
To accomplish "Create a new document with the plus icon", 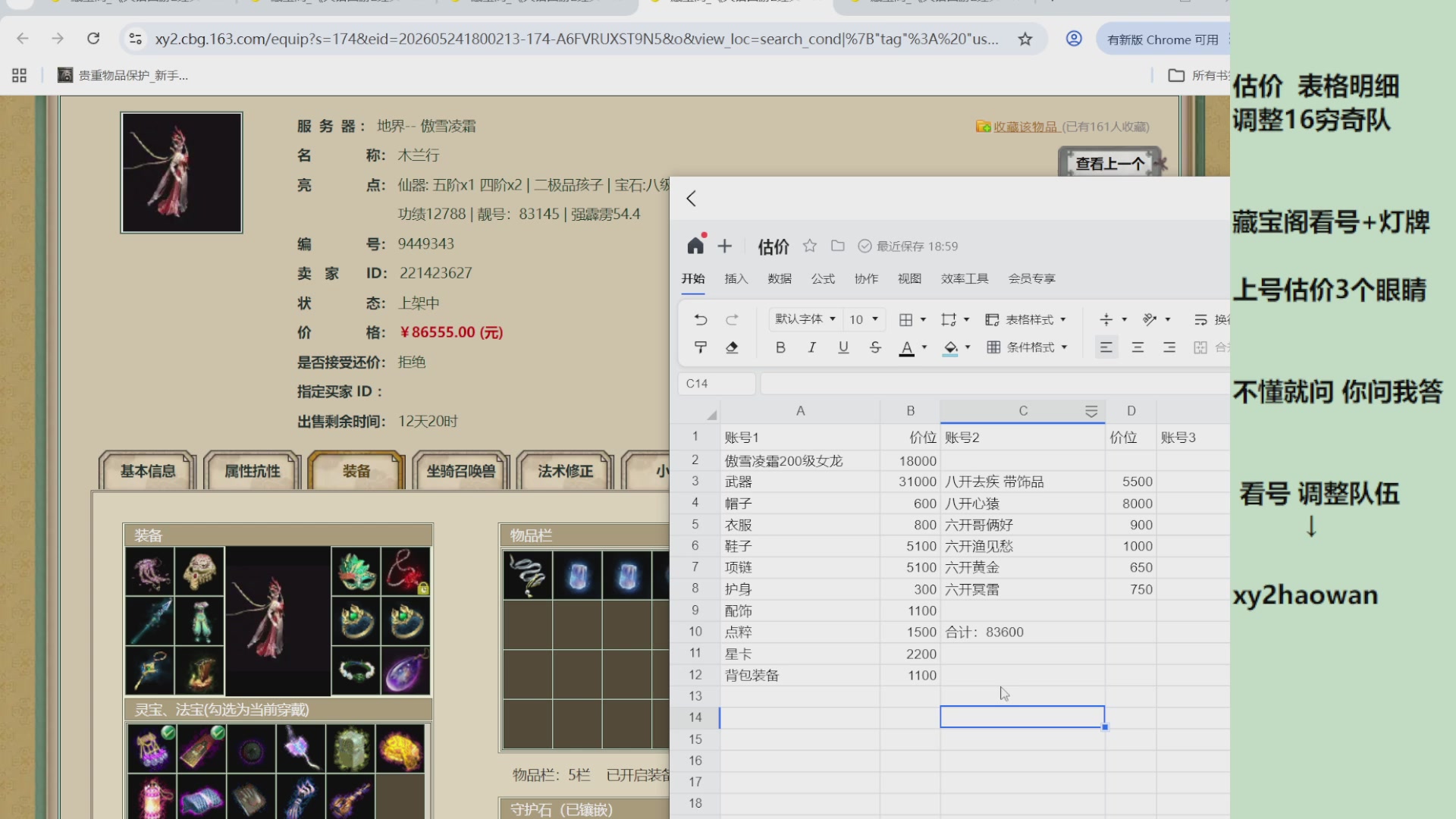I will click(x=725, y=246).
